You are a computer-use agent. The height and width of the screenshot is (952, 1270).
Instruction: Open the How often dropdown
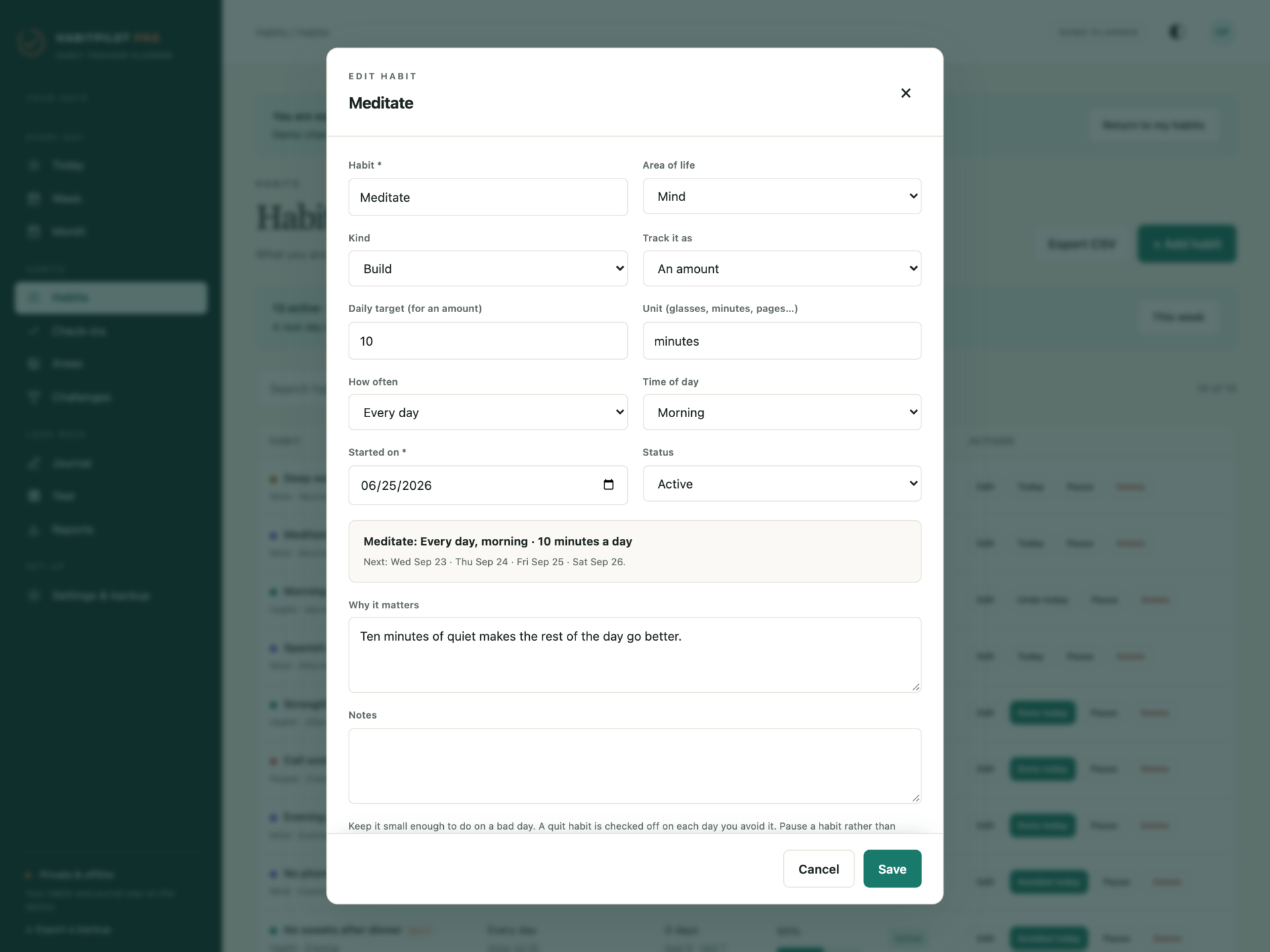487,413
